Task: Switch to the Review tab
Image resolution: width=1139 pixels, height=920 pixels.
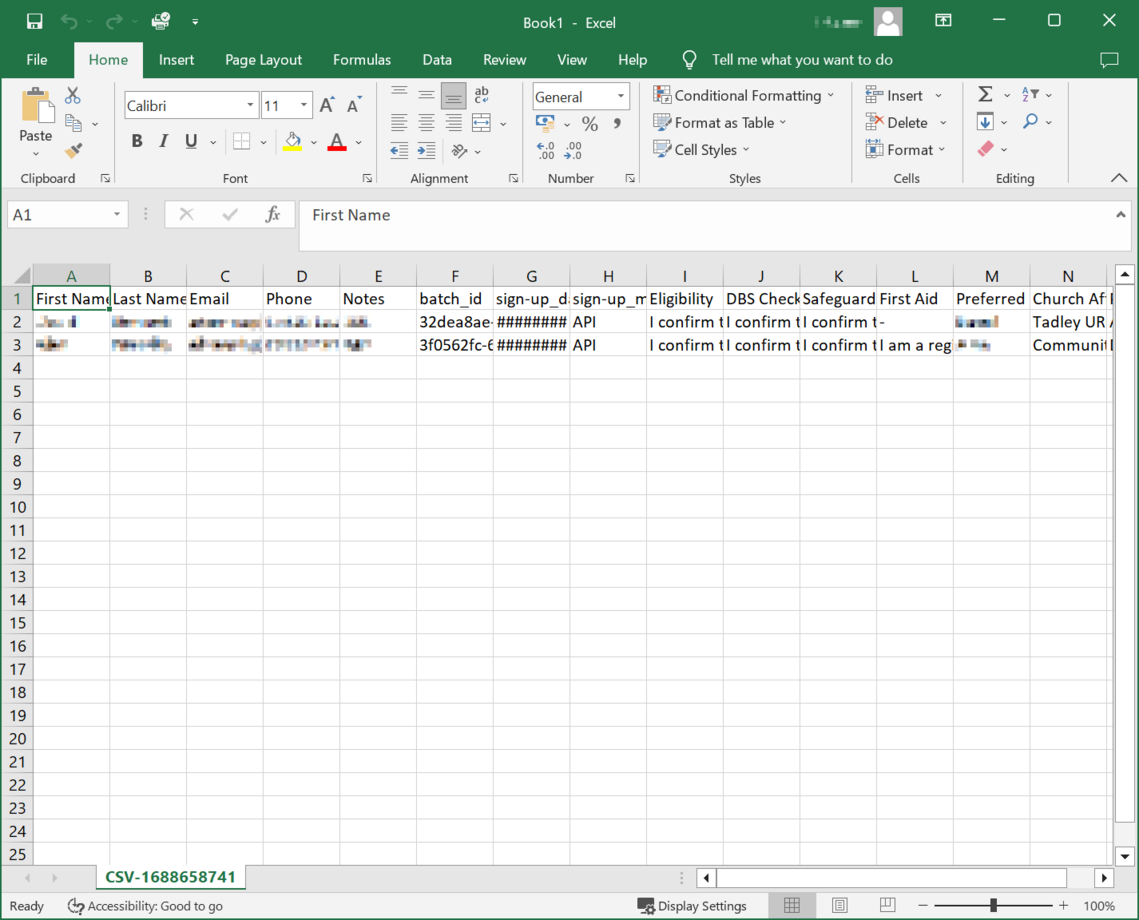Action: pos(504,60)
